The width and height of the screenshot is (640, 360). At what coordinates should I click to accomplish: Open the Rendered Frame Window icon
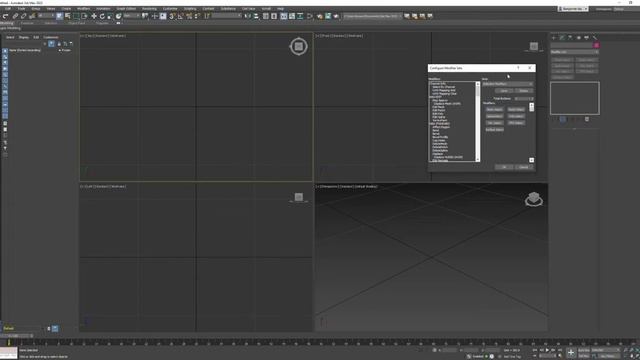pos(328,16)
